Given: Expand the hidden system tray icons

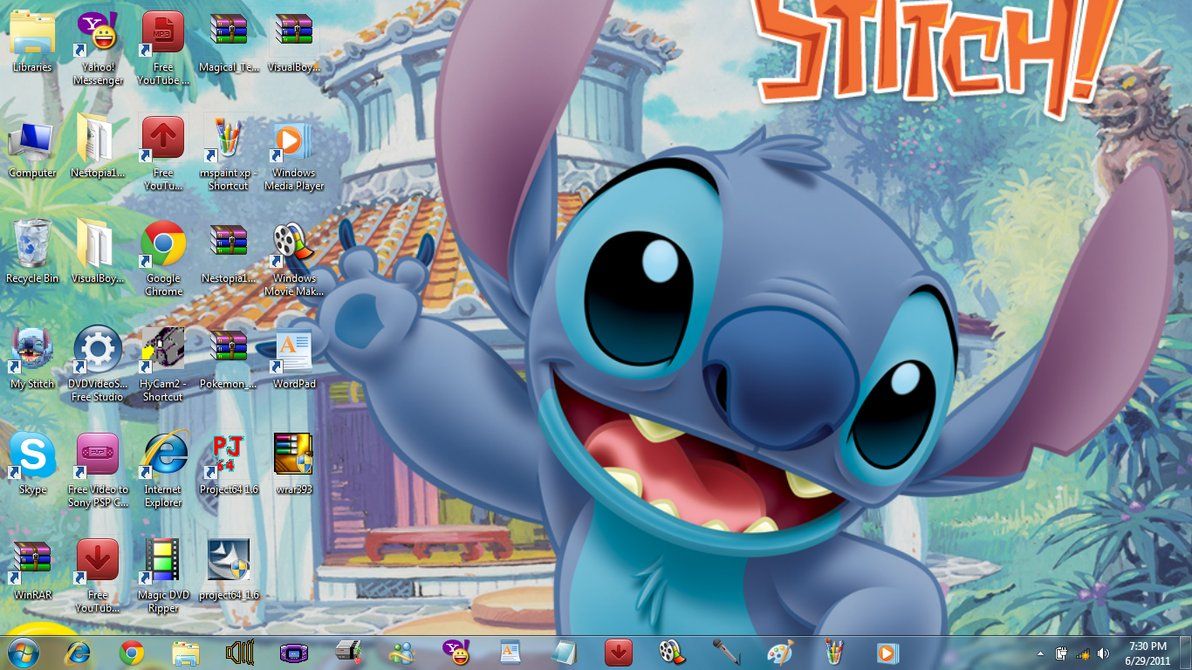Looking at the screenshot, I should coord(1040,654).
